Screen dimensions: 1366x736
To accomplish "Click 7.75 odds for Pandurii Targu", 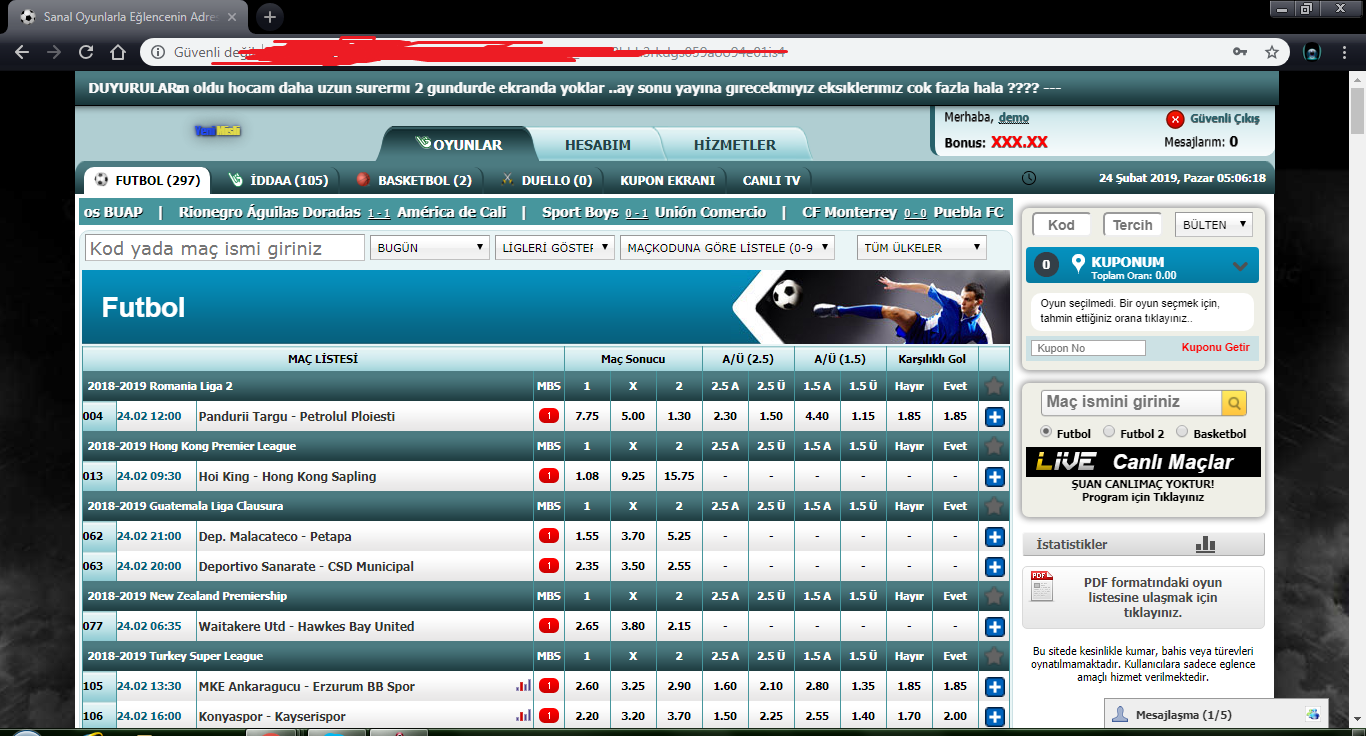I will coord(587,416).
